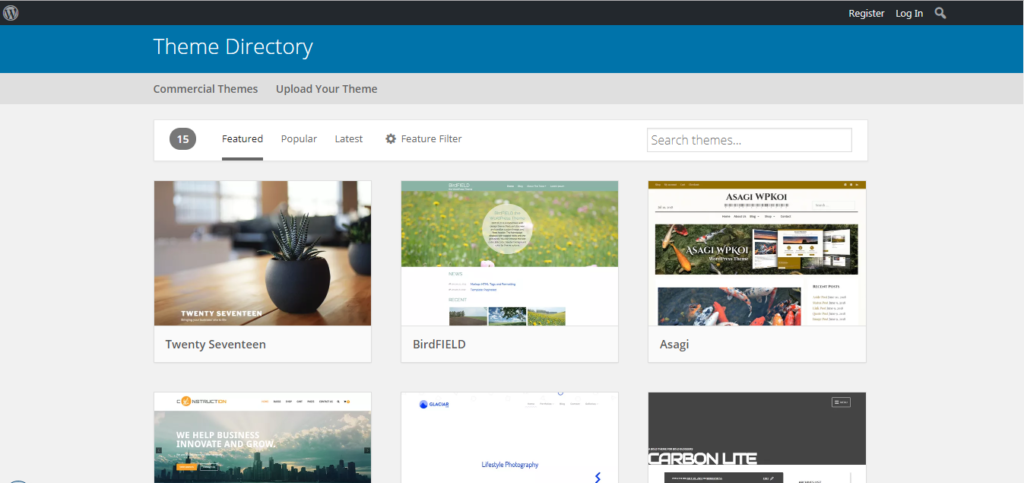The image size is (1024, 483).
Task: Expand the Feature Filter options
Action: [x=431, y=139]
